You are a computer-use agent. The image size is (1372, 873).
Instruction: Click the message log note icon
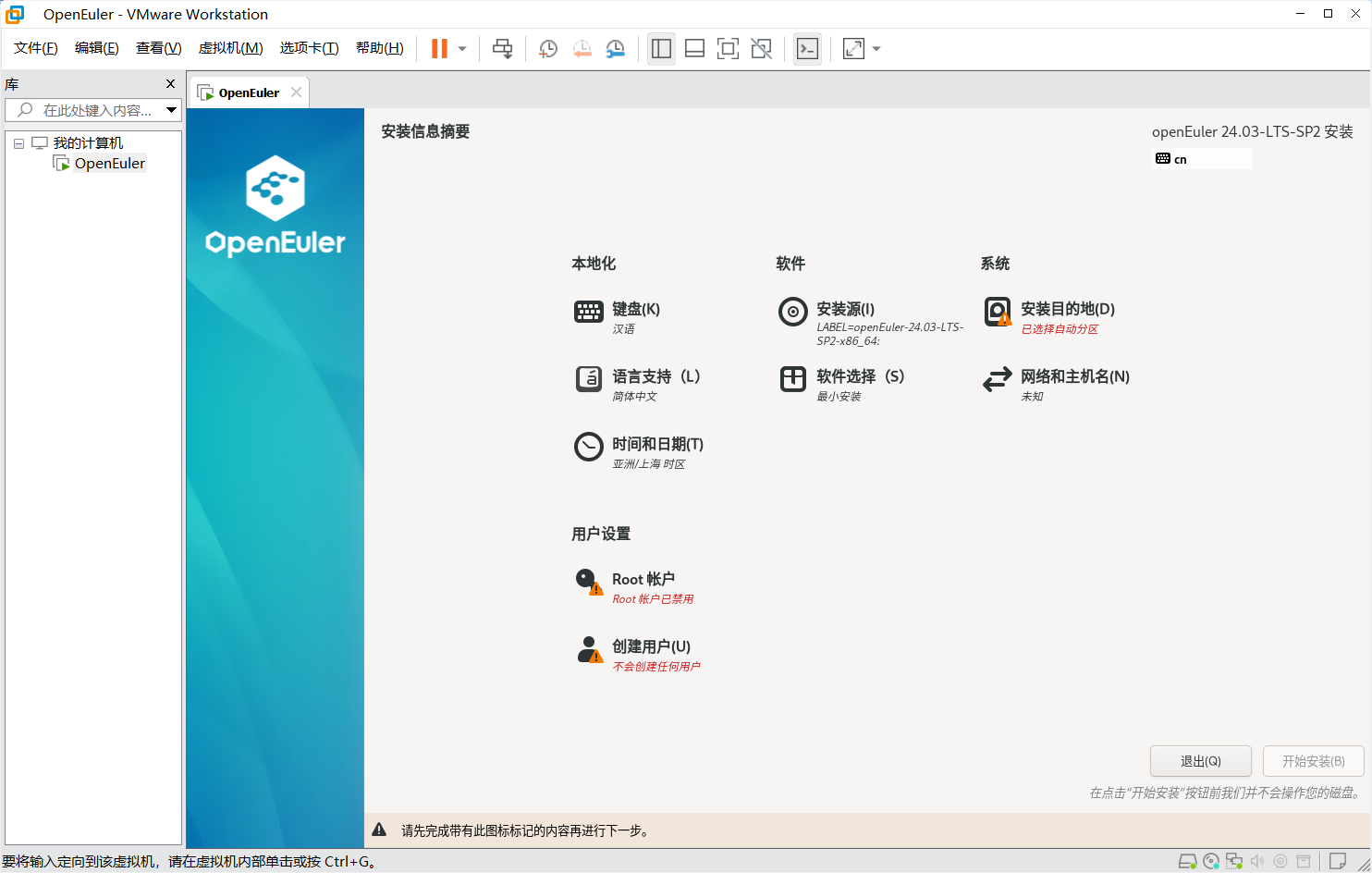(1337, 861)
